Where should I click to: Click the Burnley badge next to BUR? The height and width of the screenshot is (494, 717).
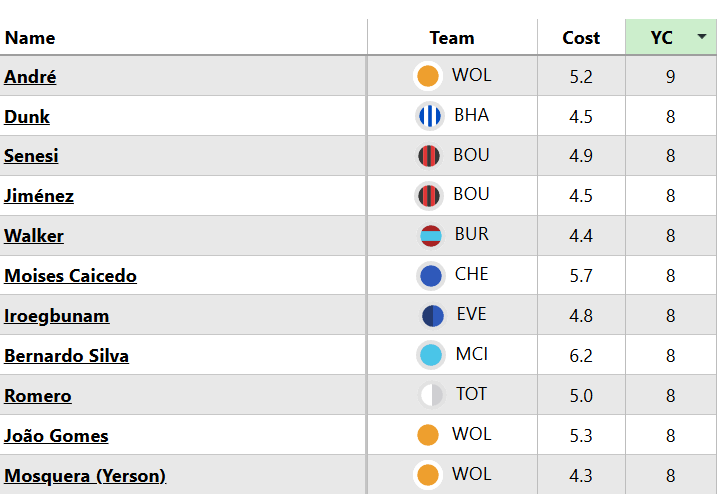point(430,236)
